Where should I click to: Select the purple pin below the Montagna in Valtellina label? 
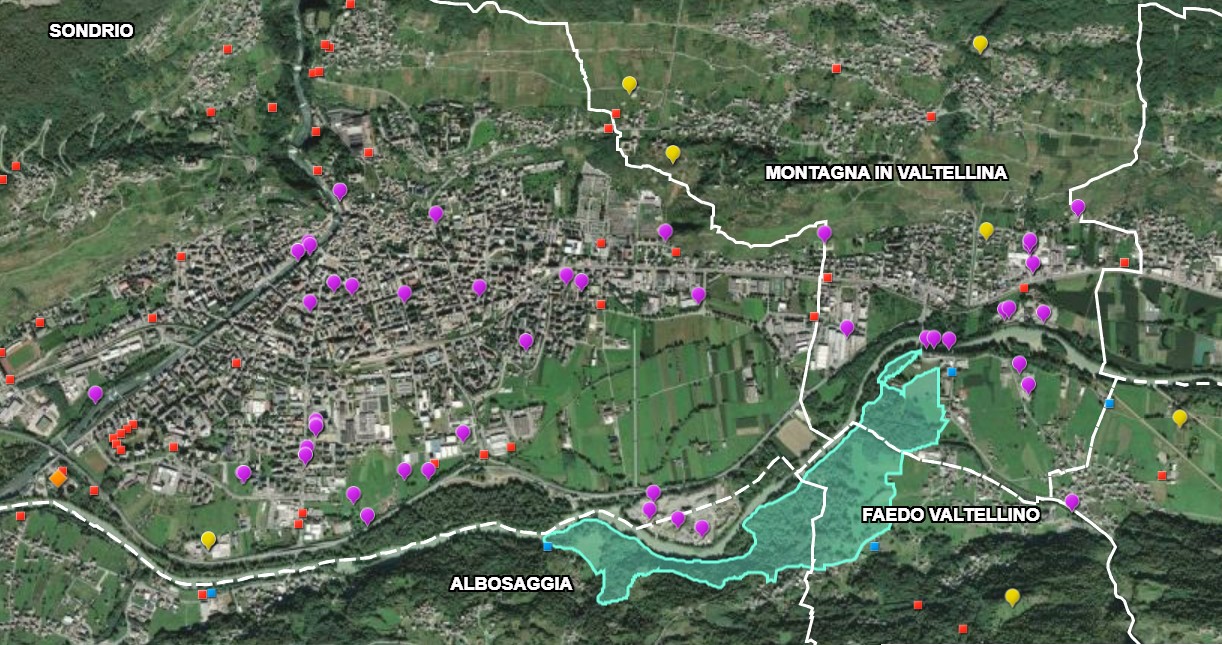[824, 232]
